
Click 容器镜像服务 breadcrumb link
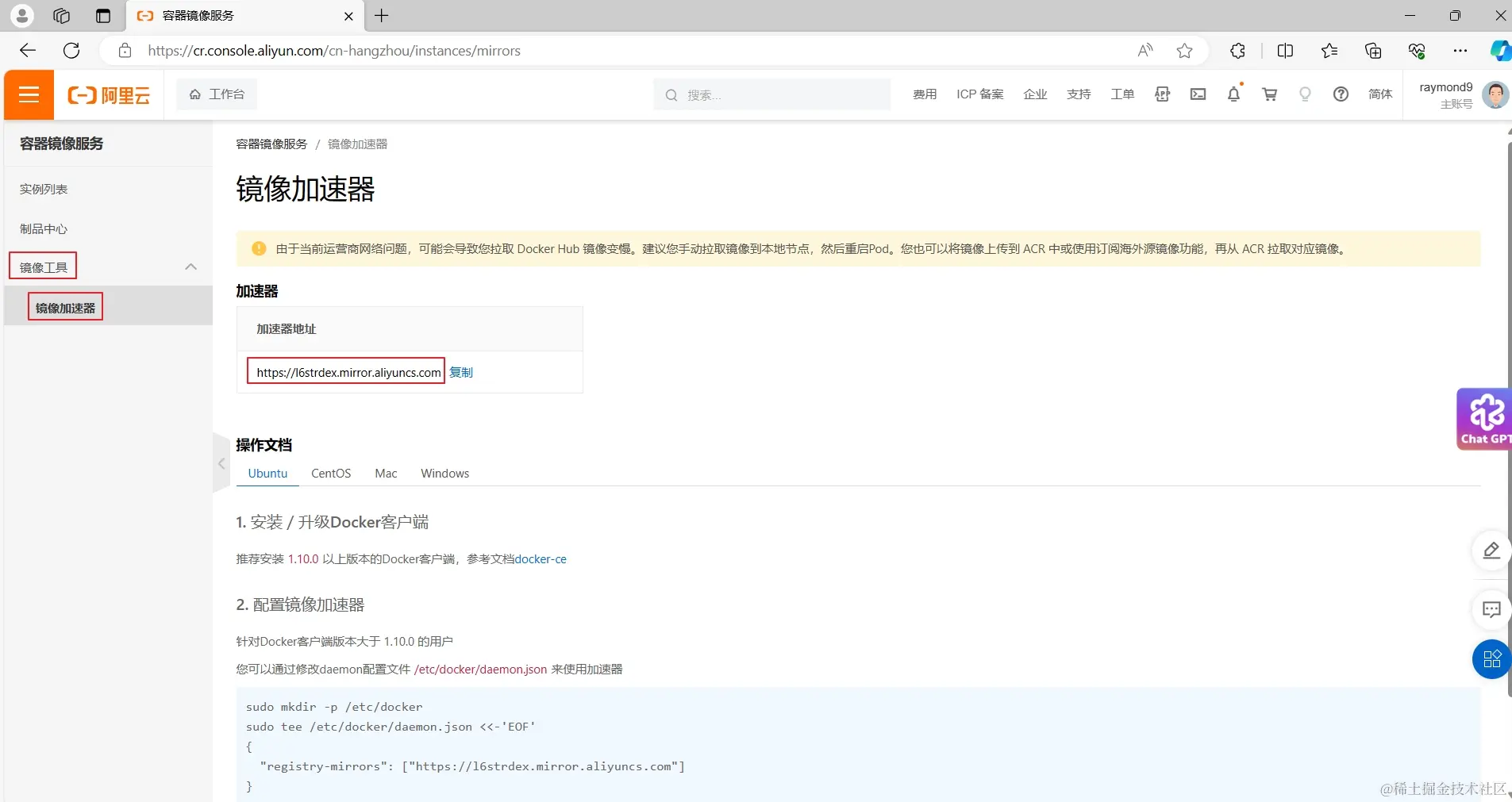coord(271,144)
